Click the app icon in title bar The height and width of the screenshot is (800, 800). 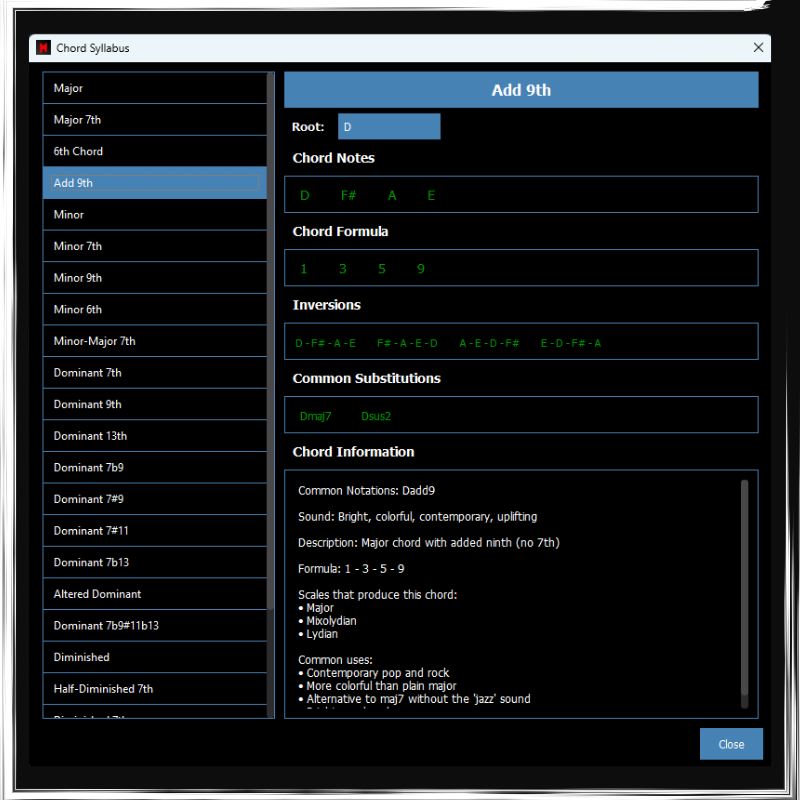pos(43,48)
